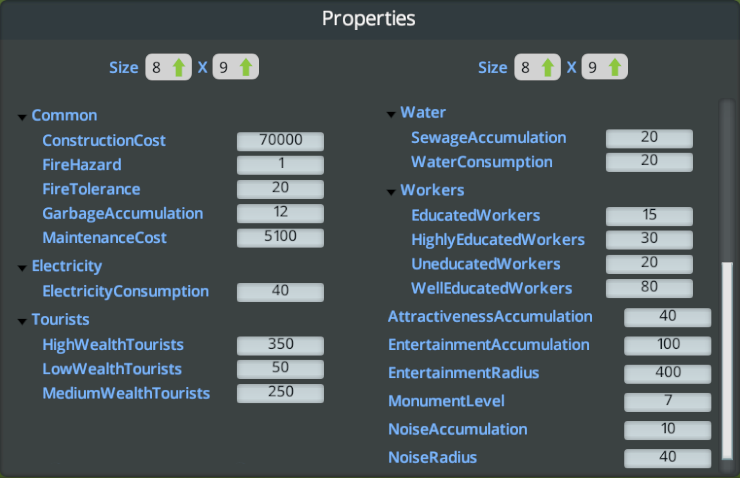Edit the ConstructionCost value field
This screenshot has width=740, height=478.
point(280,141)
